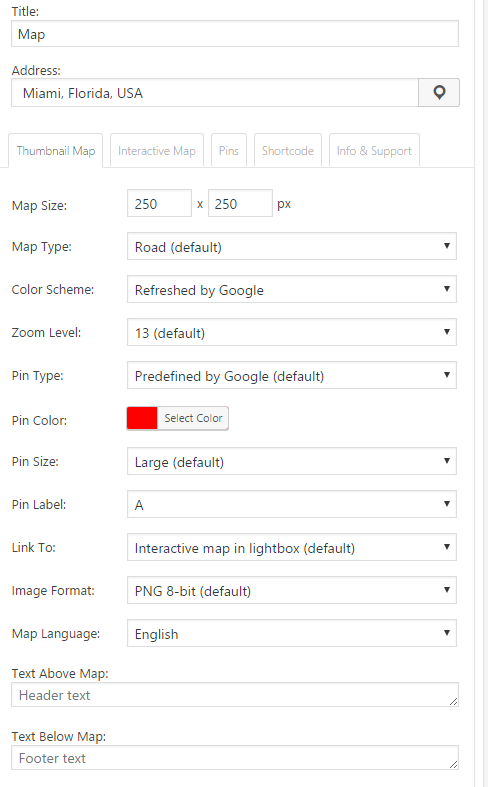
Task: Select the Pin Type dropdown
Action: (x=292, y=375)
